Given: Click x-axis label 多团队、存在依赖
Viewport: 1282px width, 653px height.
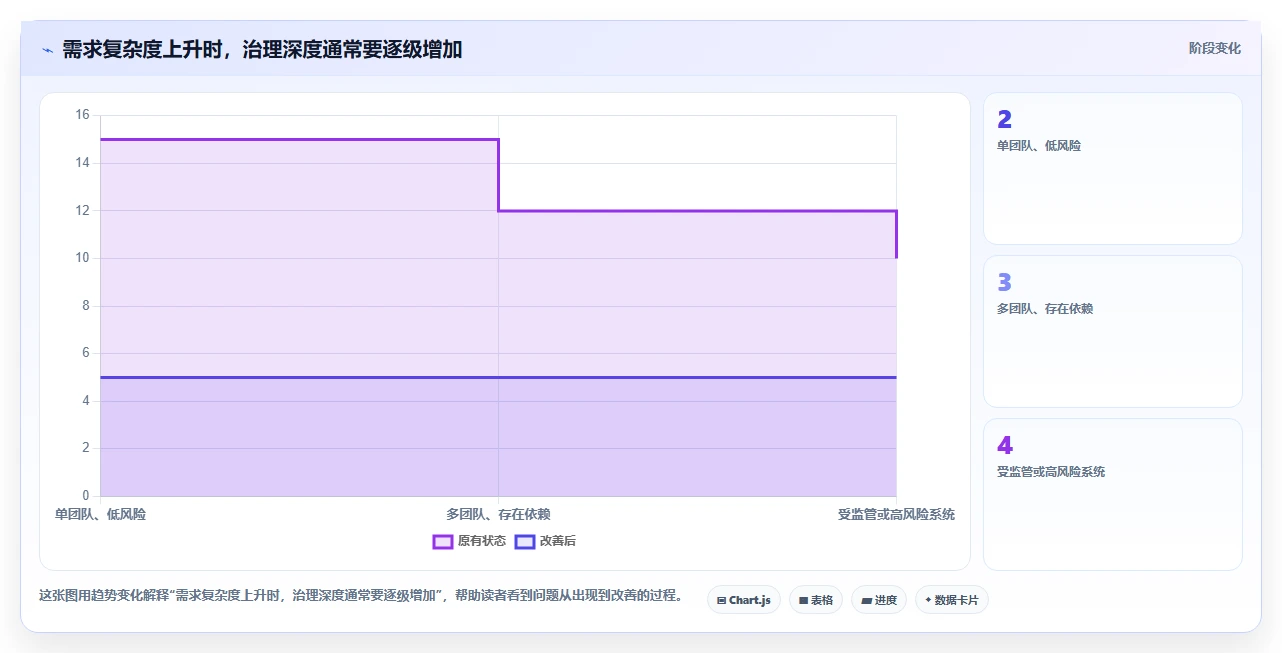Looking at the screenshot, I should (498, 514).
